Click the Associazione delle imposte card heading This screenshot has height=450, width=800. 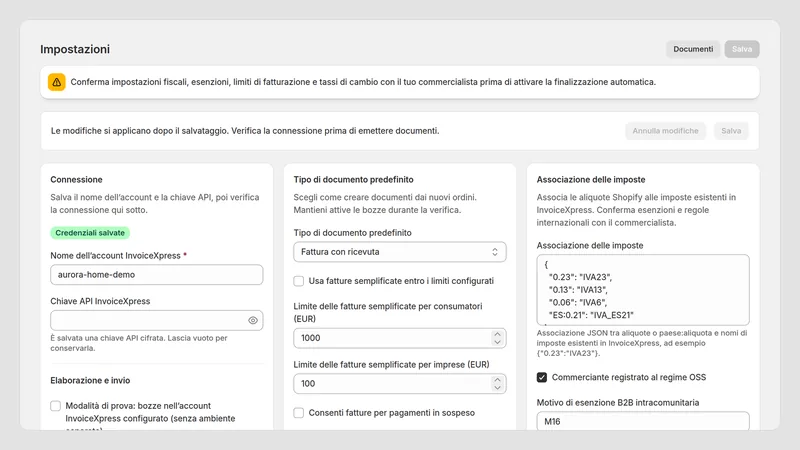(591, 180)
